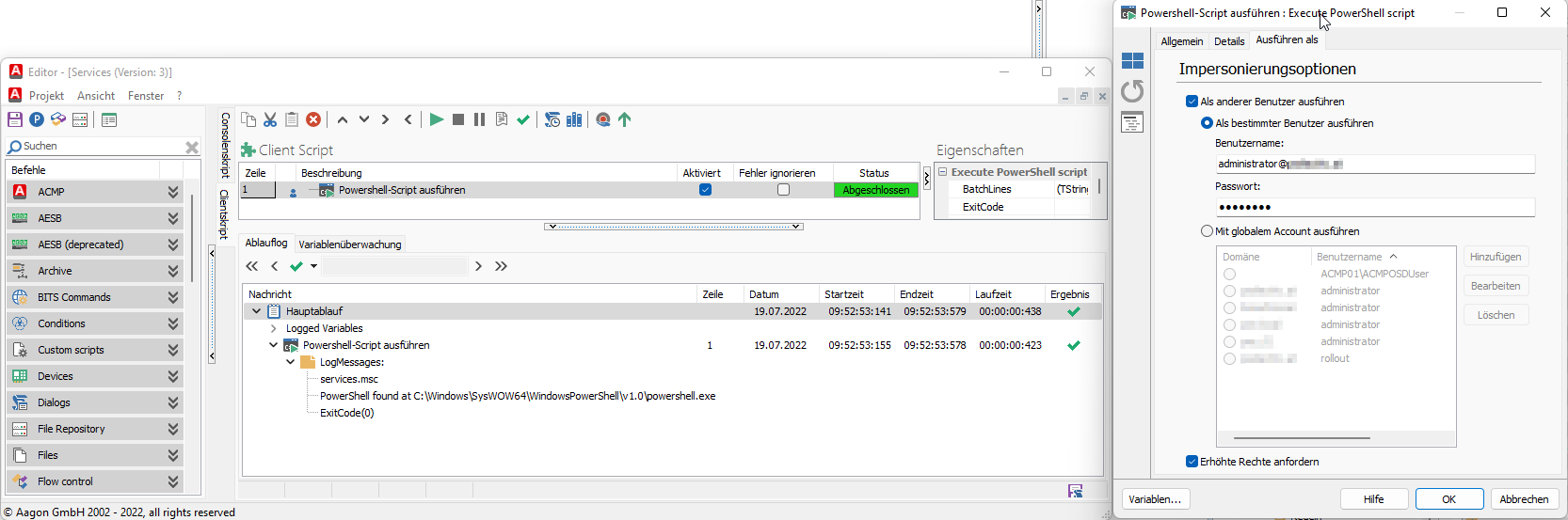Image resolution: width=1568 pixels, height=520 pixels.
Task: Click the 'Variablen...' button
Action: coord(1155,499)
